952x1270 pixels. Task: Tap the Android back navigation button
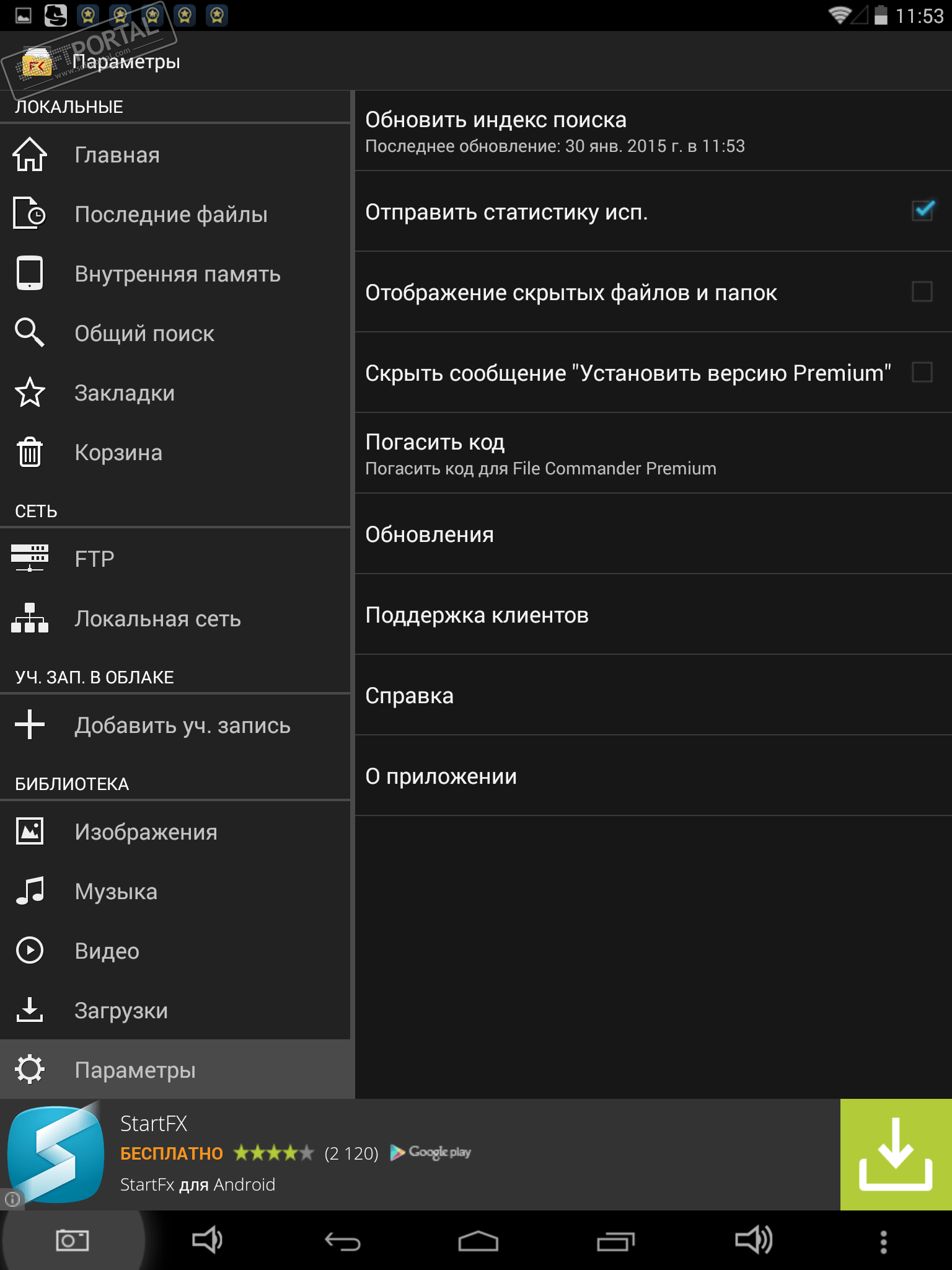(342, 1241)
